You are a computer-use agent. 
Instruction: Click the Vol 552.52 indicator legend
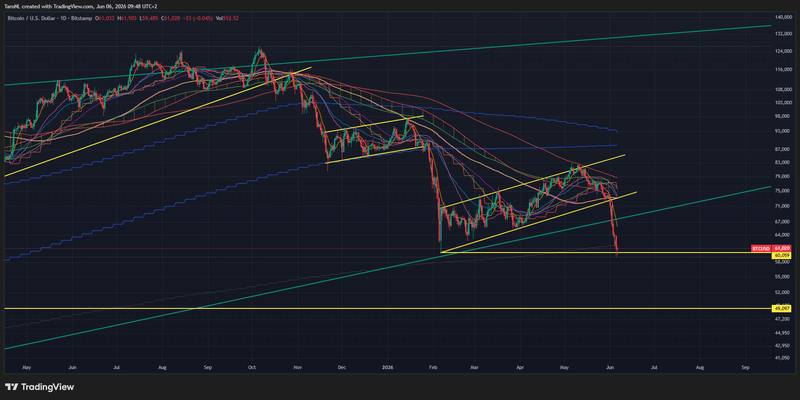pyautogui.click(x=227, y=18)
